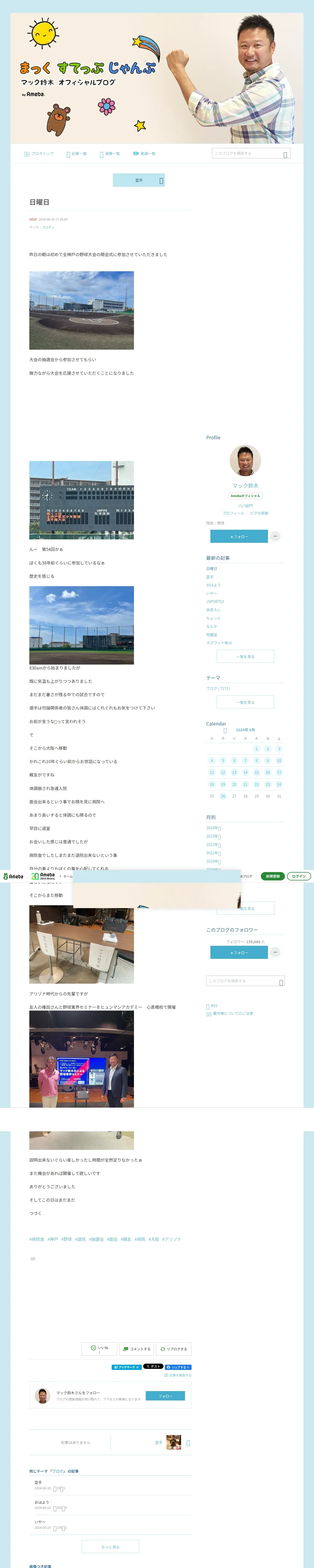Open recent article おはよう
Viewport: 314px width, 1568px height.
click(214, 585)
